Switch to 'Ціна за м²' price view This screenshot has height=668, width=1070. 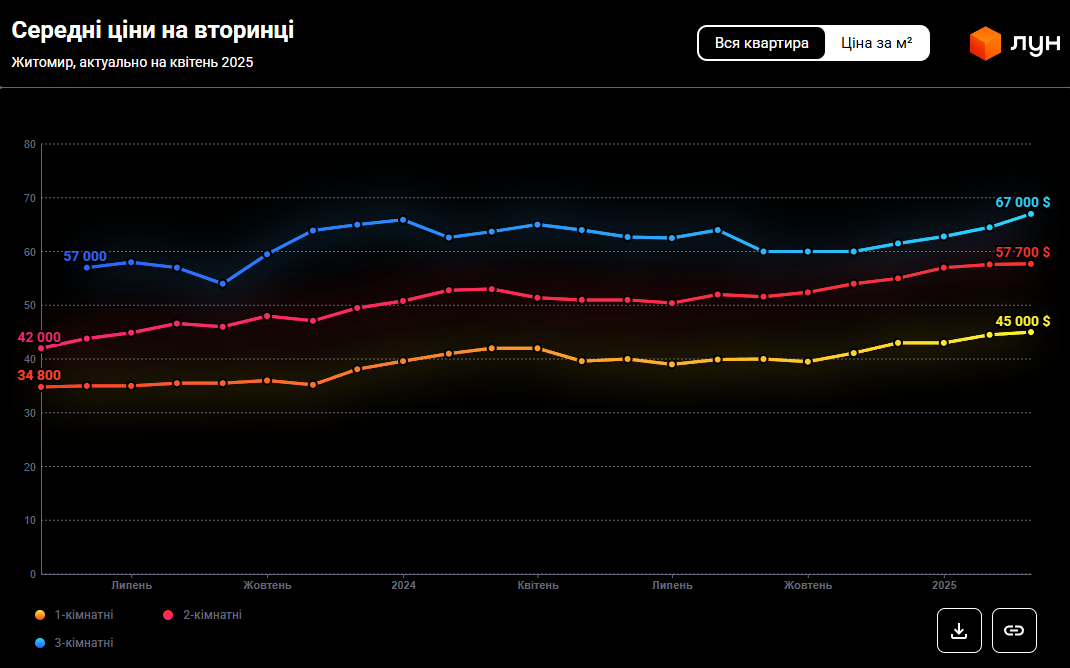pos(876,43)
